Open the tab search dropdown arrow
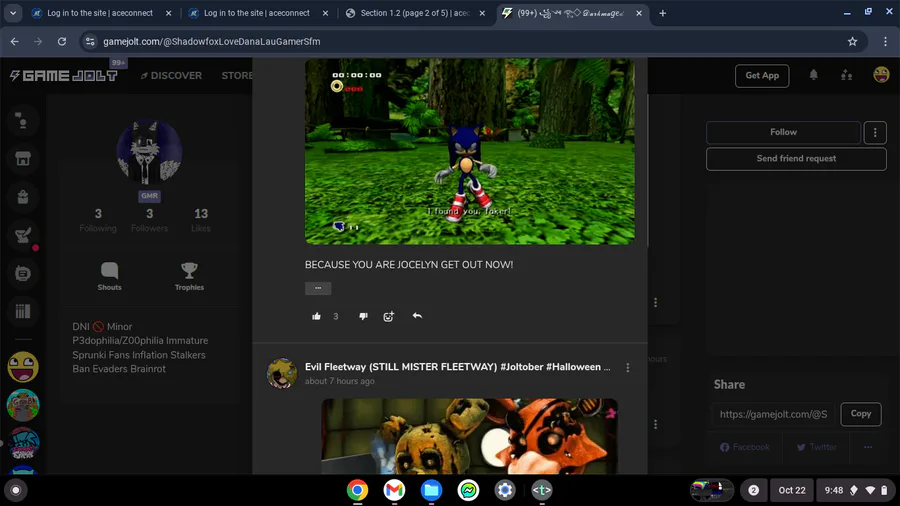Screen dimensions: 900x506 (13, 13)
